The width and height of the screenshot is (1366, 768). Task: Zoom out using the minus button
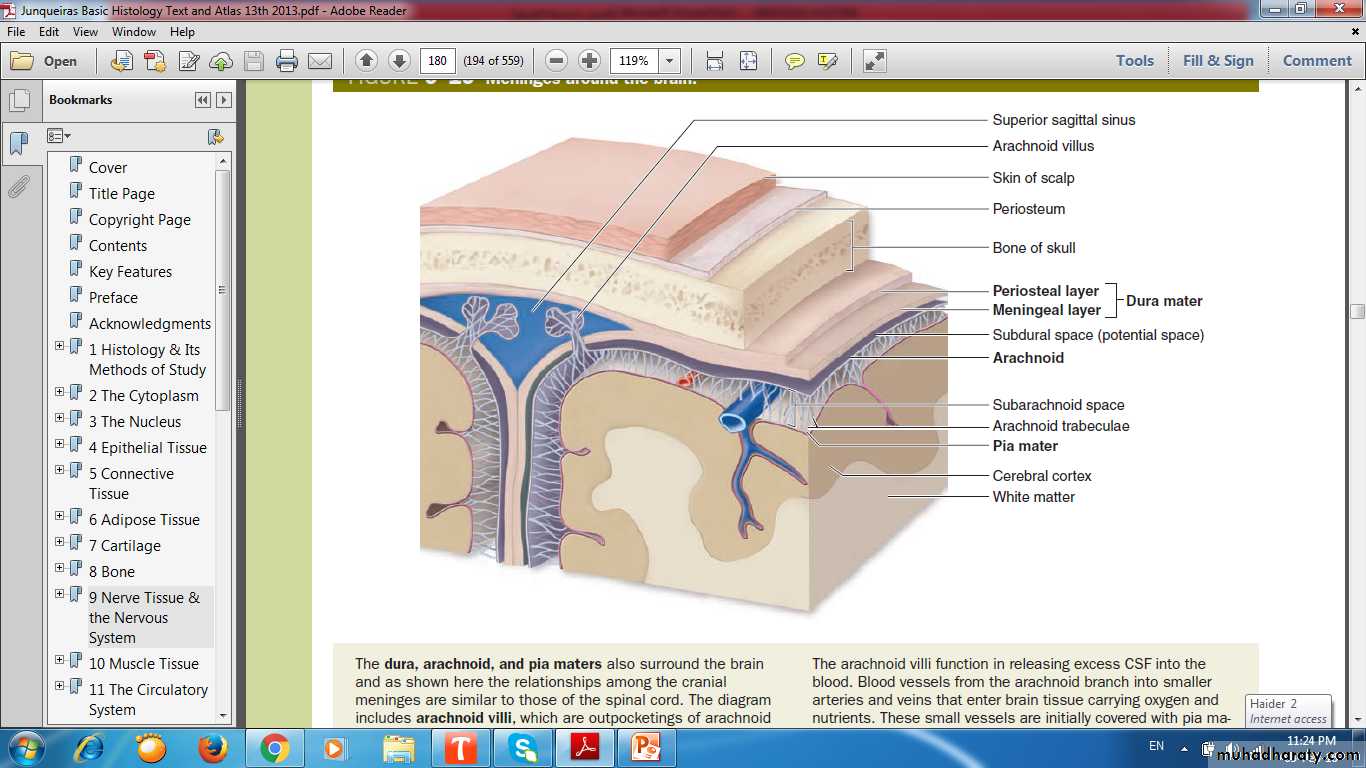(x=557, y=61)
